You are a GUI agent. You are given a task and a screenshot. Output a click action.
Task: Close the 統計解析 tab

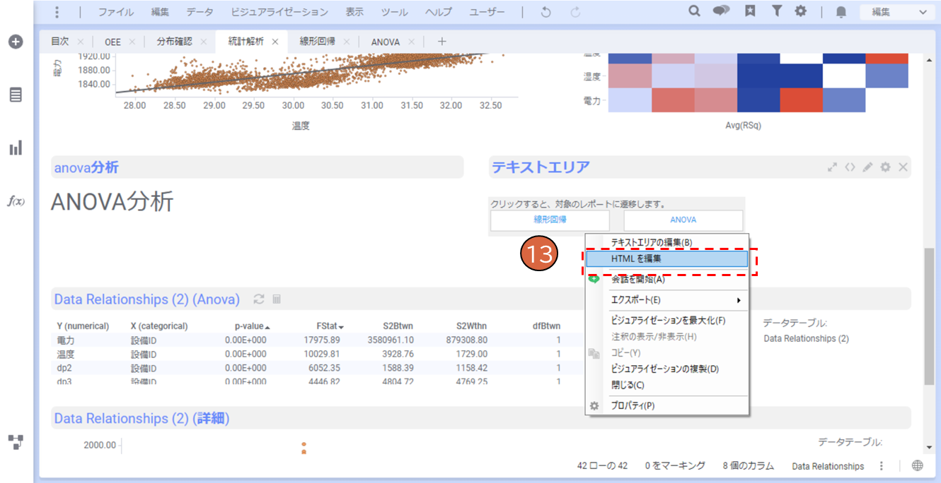(x=275, y=42)
